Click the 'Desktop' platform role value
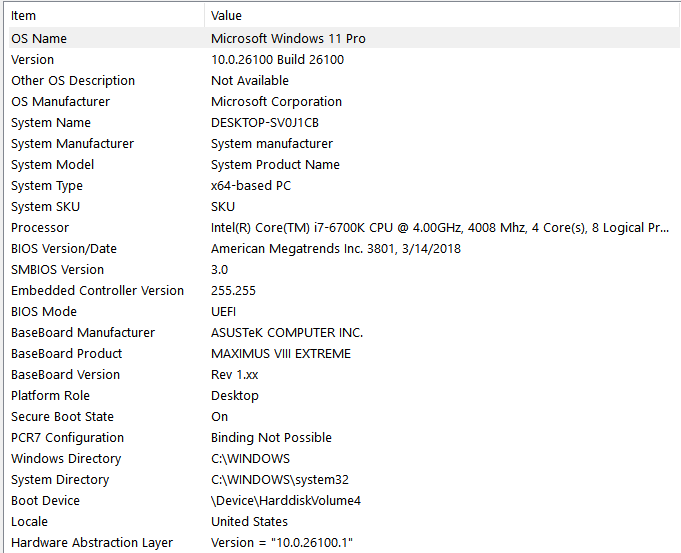Image resolution: width=681 pixels, height=553 pixels. click(x=235, y=396)
